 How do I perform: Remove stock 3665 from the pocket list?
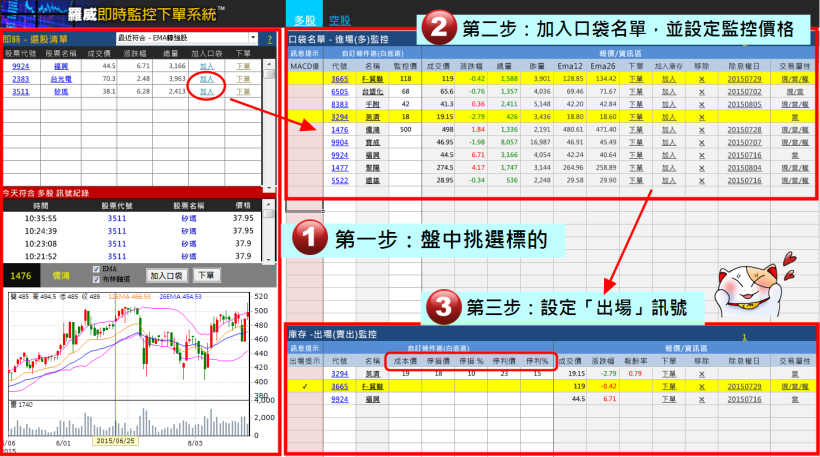coord(701,79)
